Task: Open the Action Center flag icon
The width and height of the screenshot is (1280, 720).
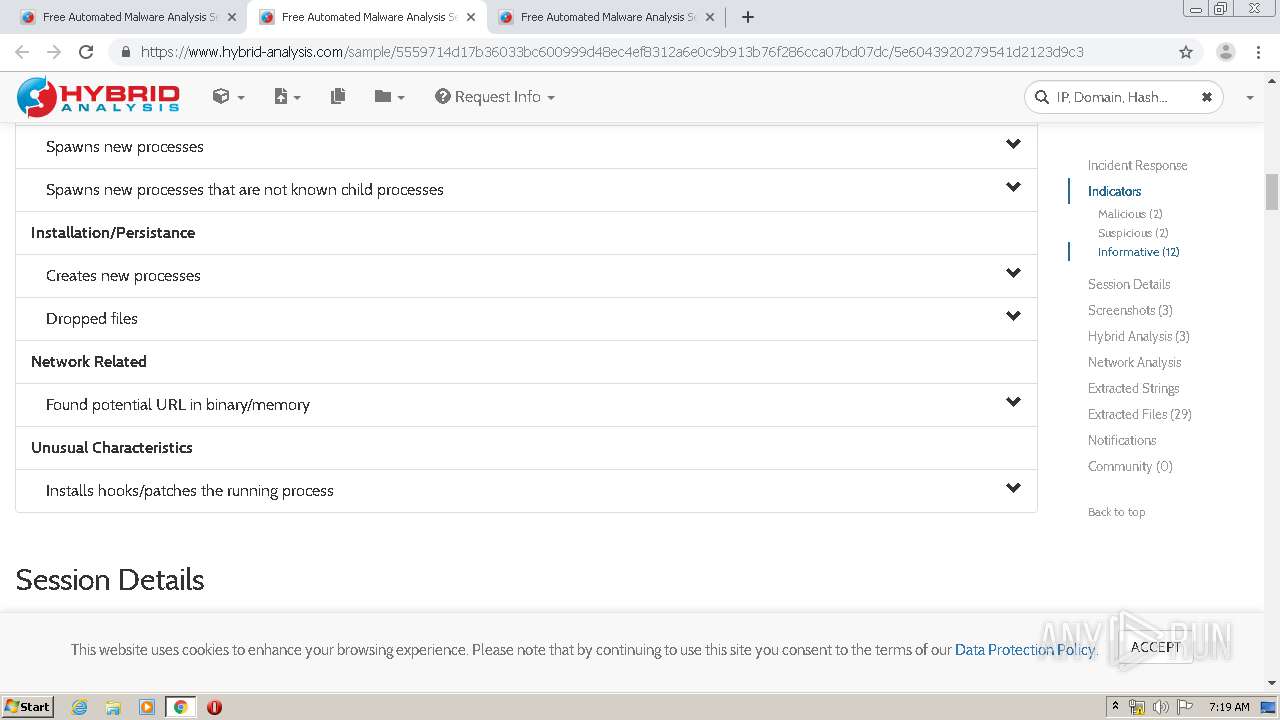Action: 1184,707
